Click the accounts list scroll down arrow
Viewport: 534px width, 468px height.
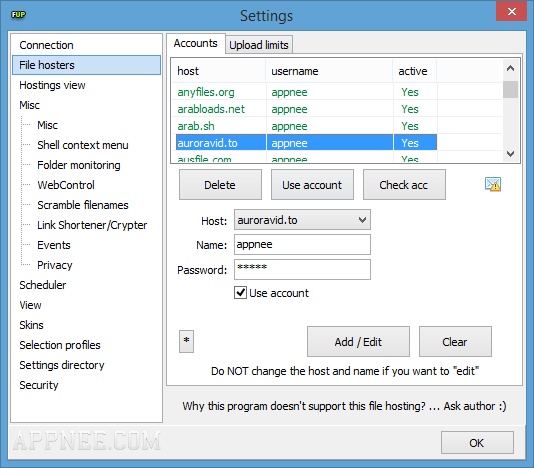[510, 154]
